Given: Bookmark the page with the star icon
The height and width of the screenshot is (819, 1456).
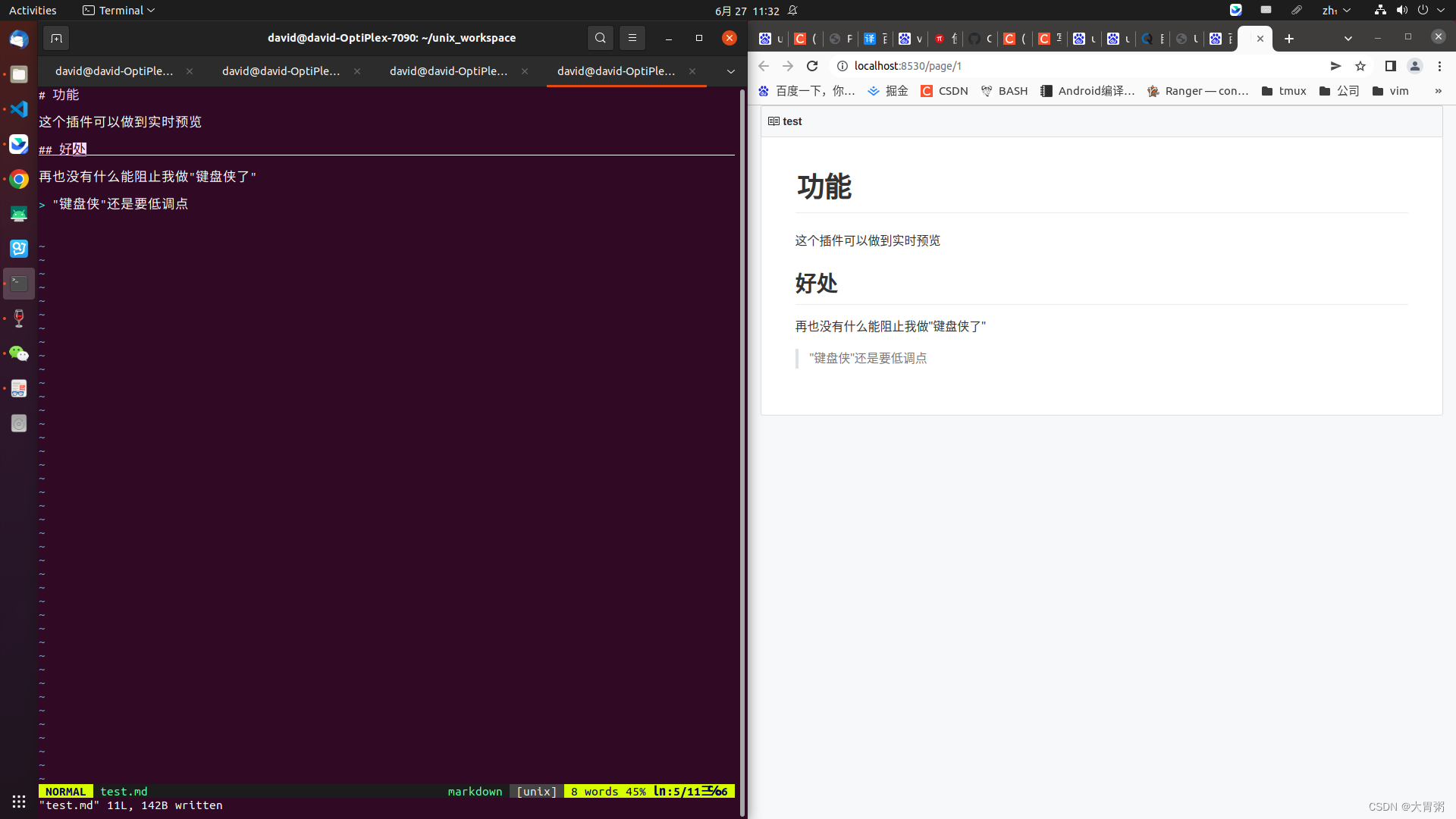Looking at the screenshot, I should [1360, 66].
